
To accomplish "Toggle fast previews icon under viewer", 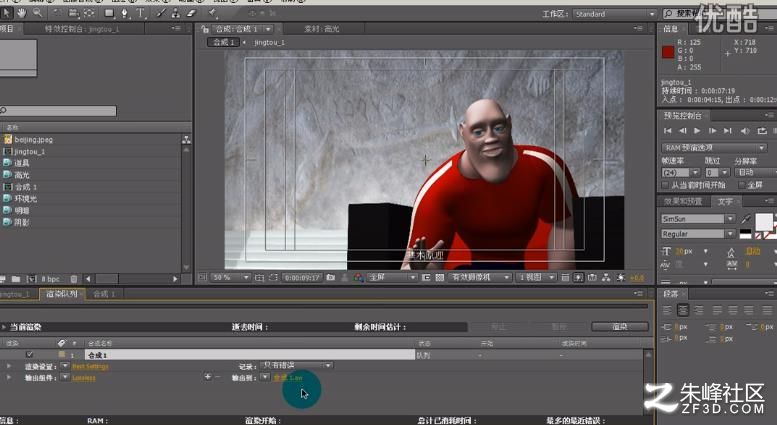I will click(578, 278).
